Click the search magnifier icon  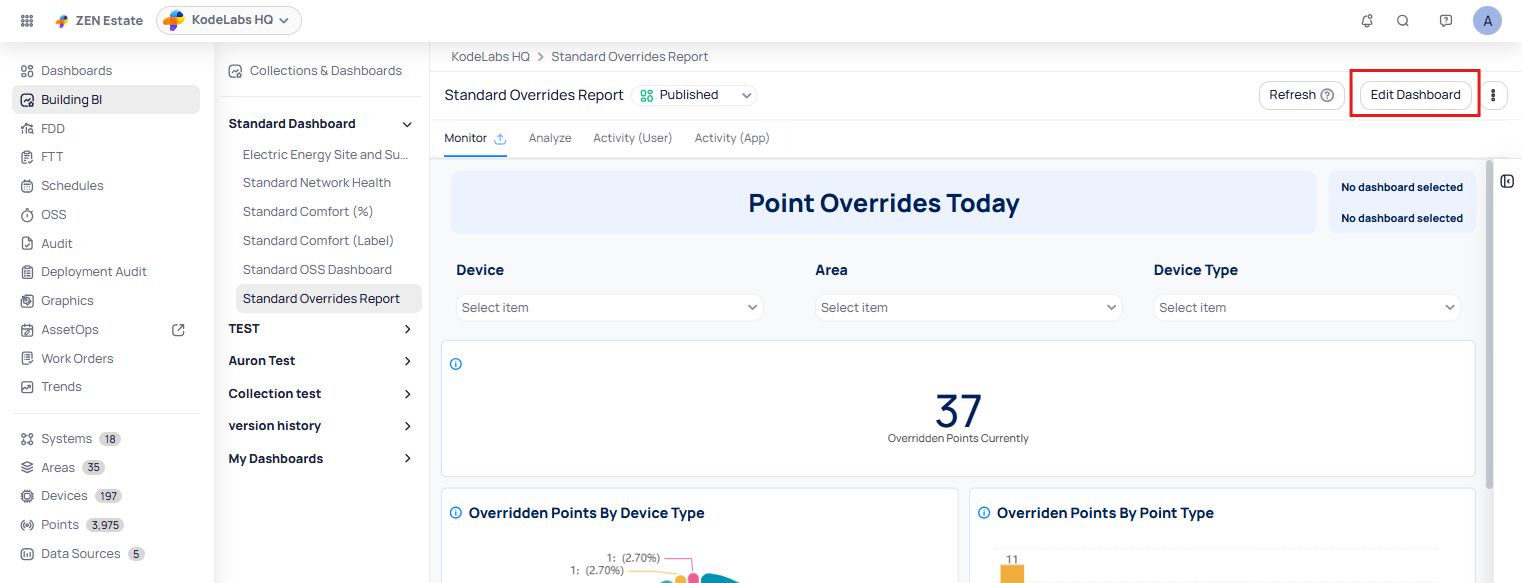pyautogui.click(x=1403, y=21)
